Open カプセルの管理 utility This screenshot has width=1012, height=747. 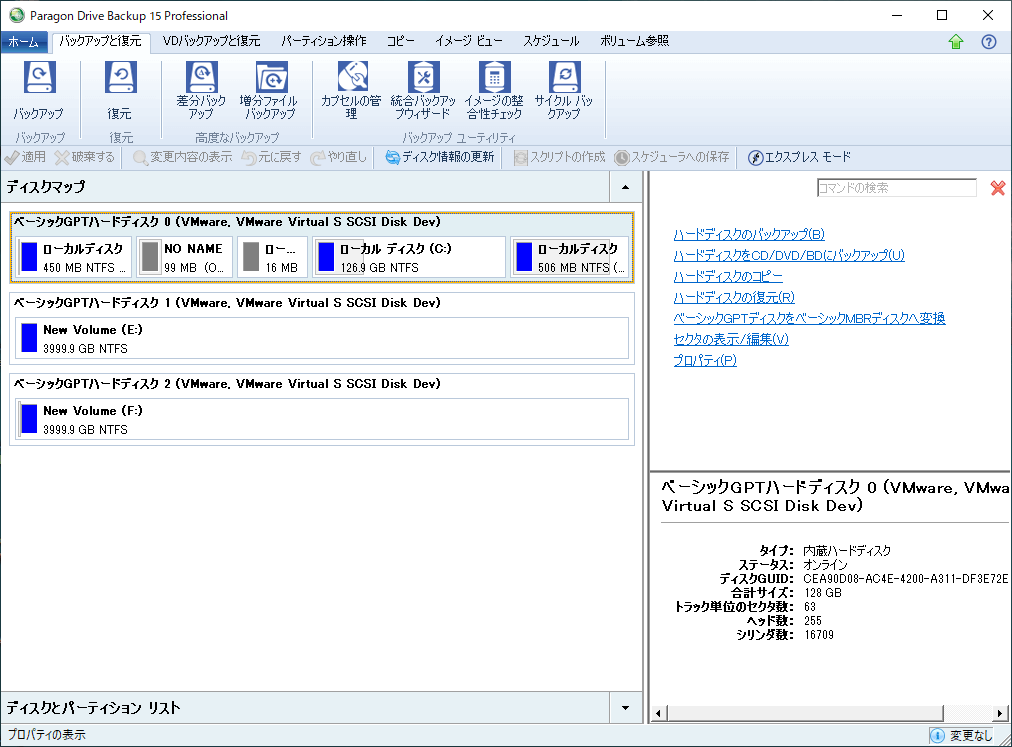(x=351, y=90)
